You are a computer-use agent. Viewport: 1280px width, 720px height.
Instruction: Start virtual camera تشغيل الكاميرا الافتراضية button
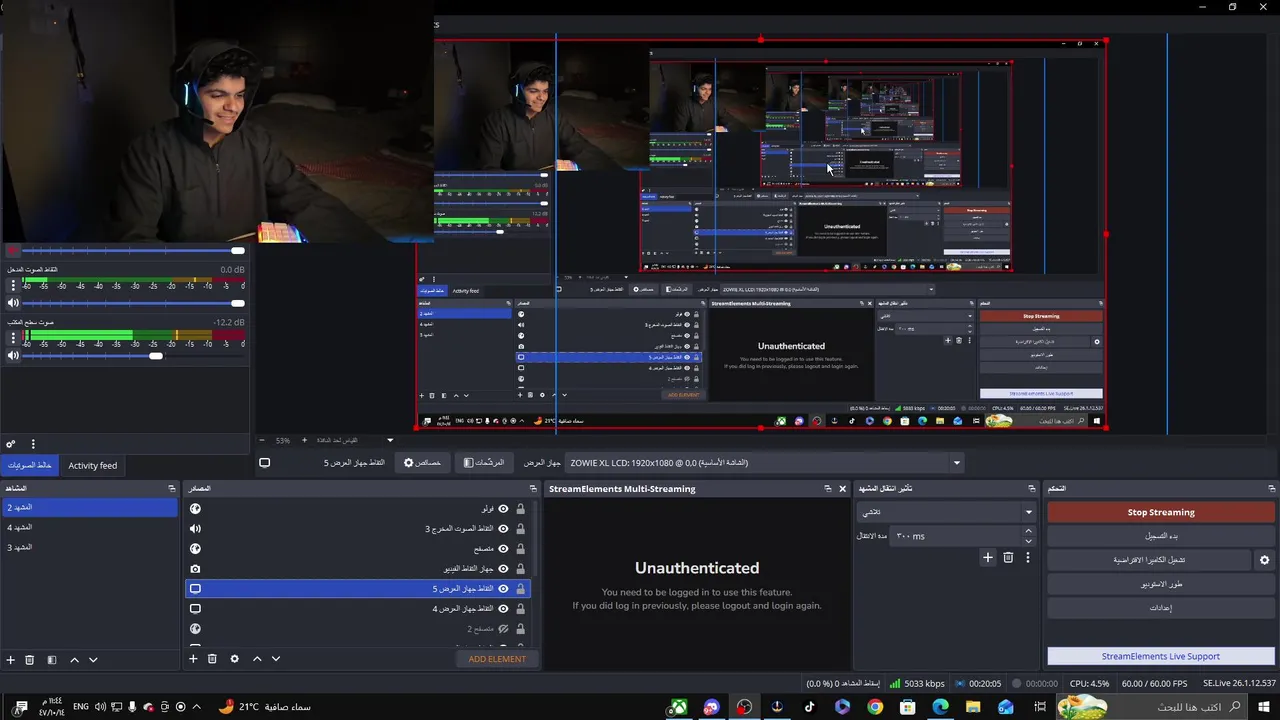[x=1149, y=560]
